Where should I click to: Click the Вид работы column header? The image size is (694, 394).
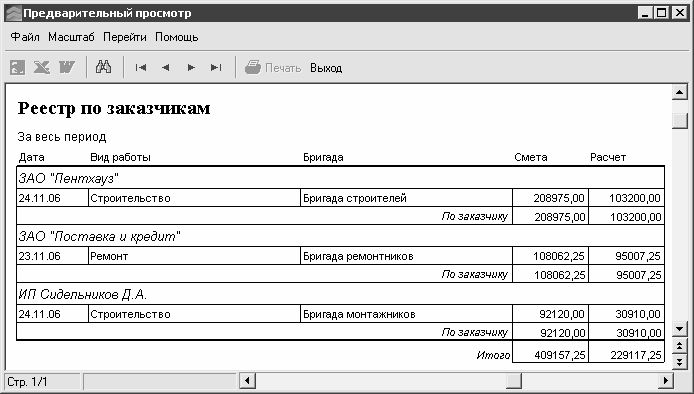click(x=120, y=158)
